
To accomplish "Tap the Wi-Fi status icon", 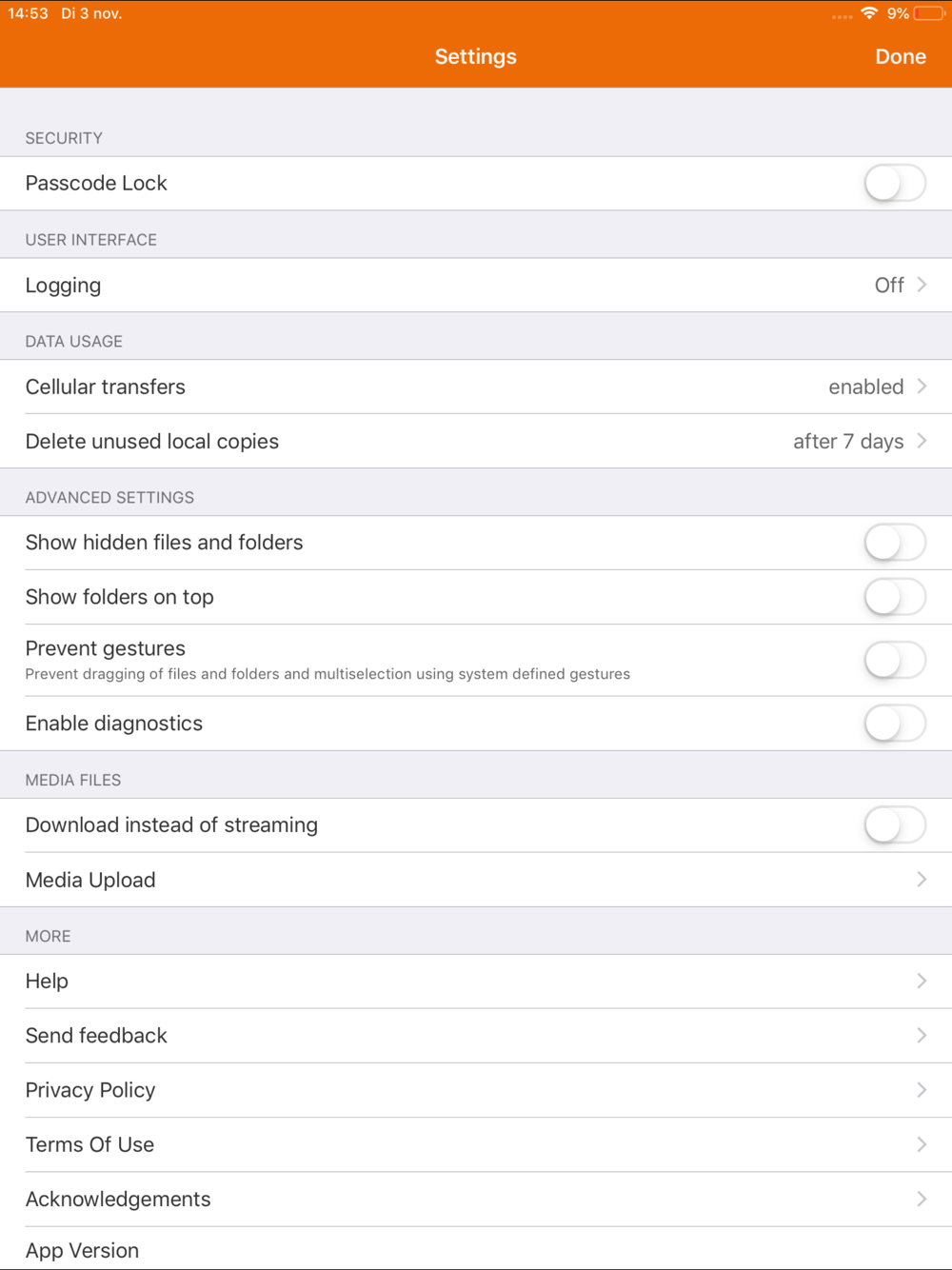I will coord(868,13).
